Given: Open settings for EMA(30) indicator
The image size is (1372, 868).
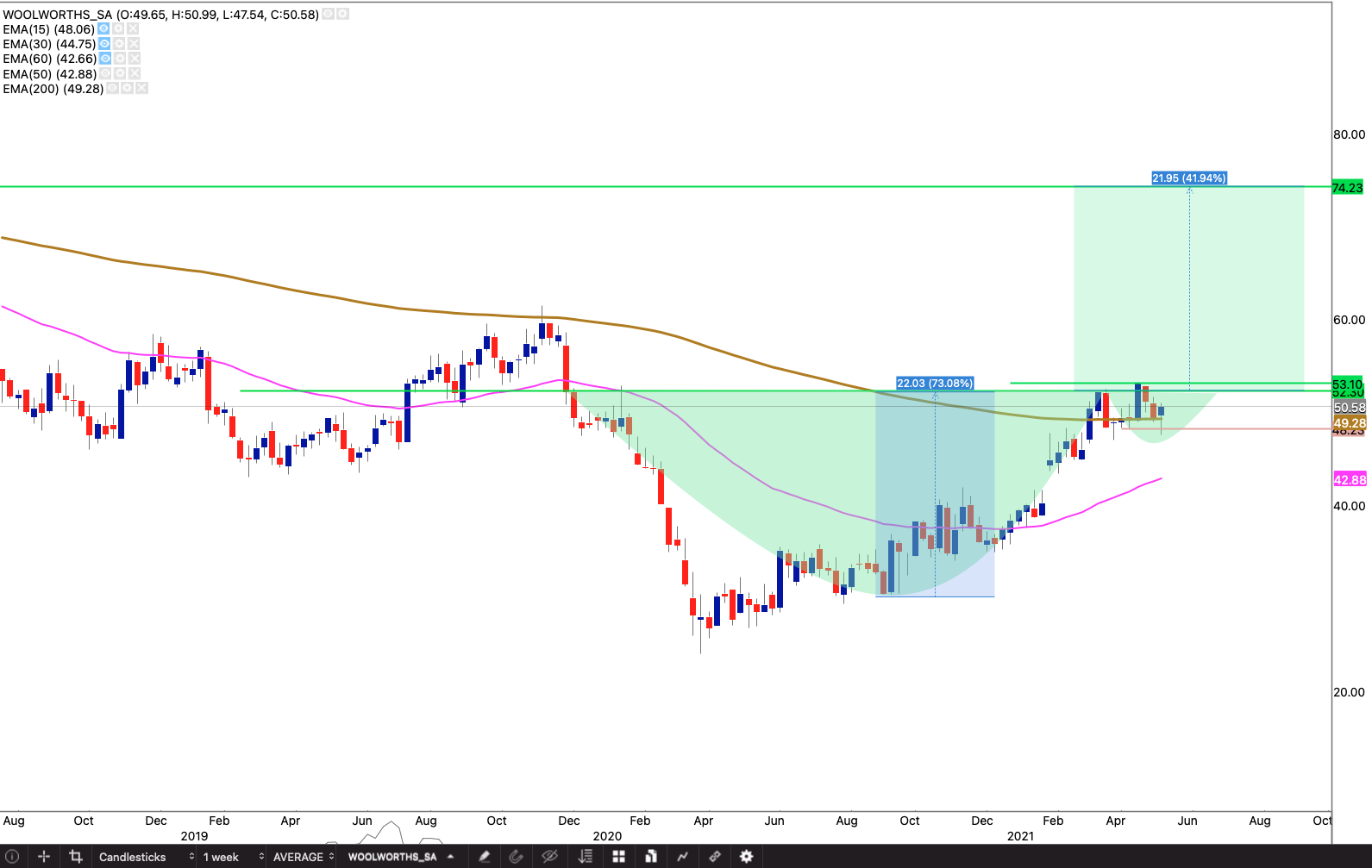Looking at the screenshot, I should [x=120, y=44].
